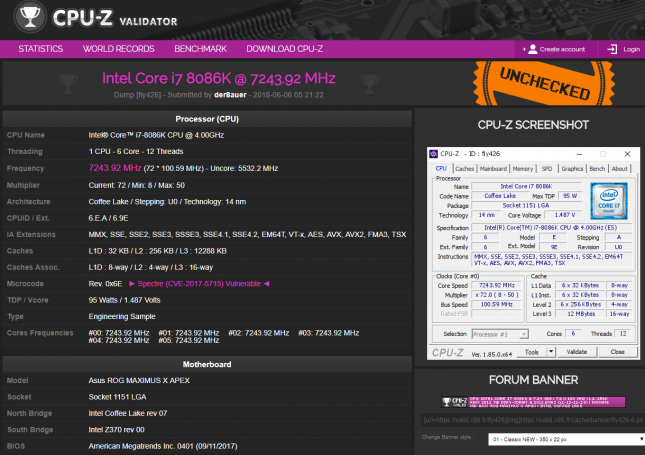
Task: Click the L1D 32 KB caches row value
Action: click(x=157, y=251)
